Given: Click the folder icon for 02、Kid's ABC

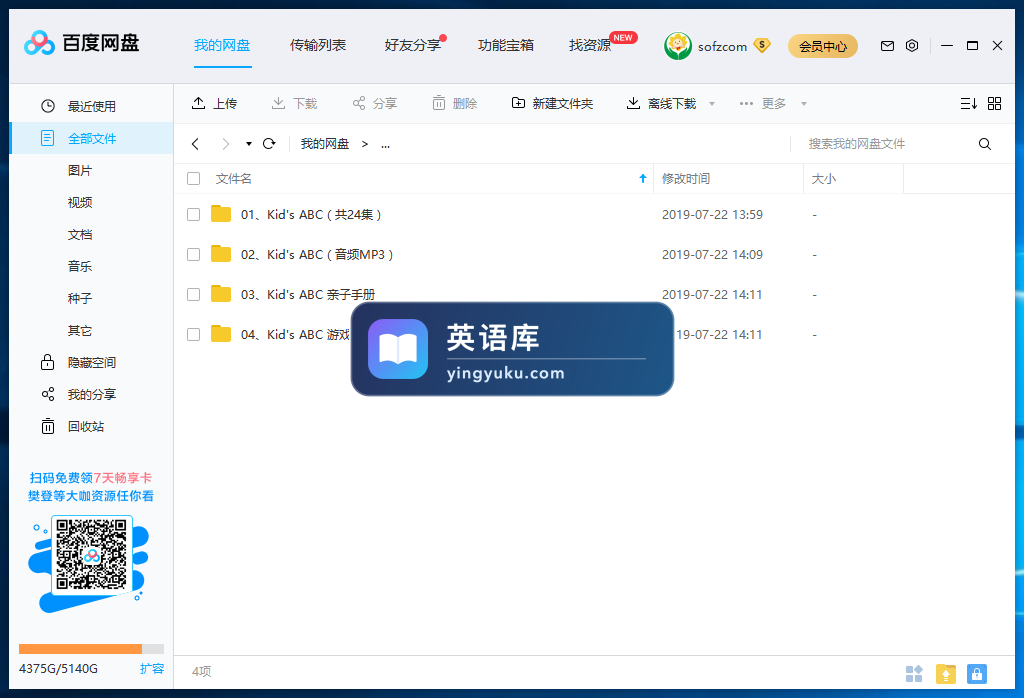Looking at the screenshot, I should tap(221, 253).
